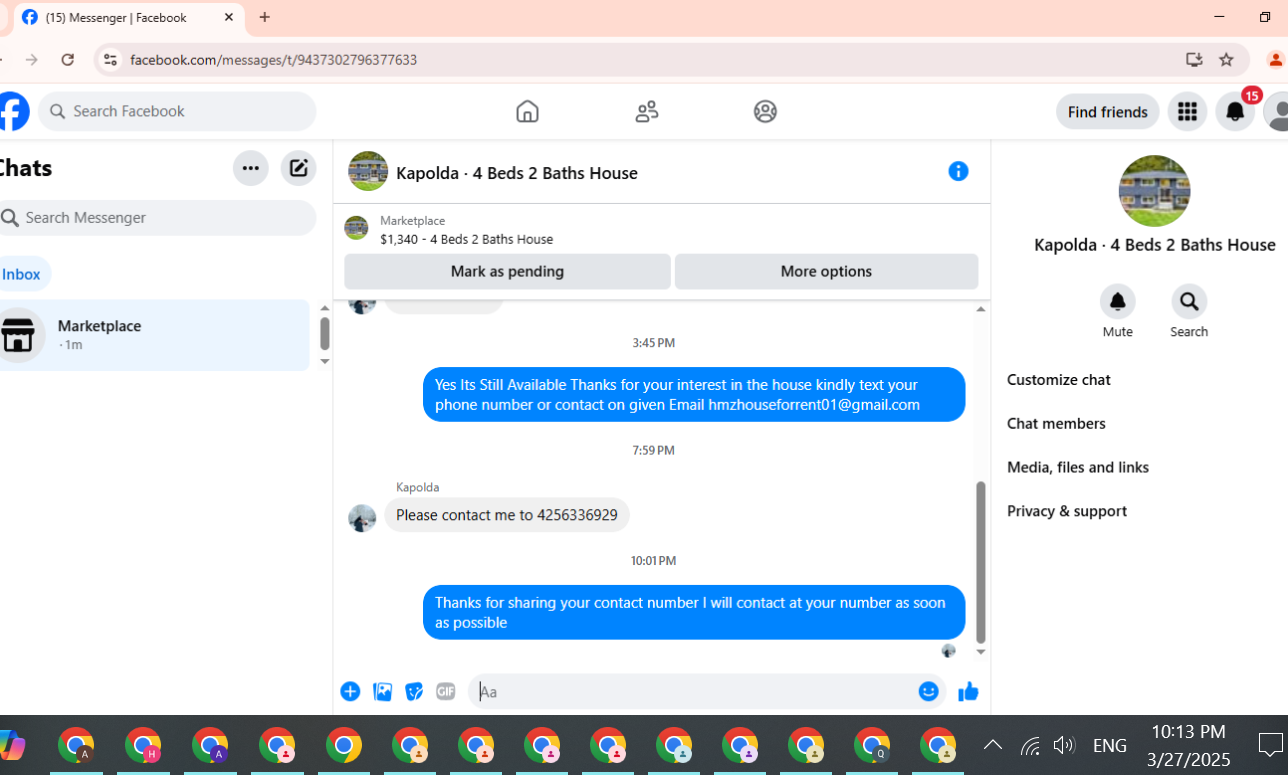This screenshot has width=1288, height=775.
Task: Open volume control in system tray
Action: 1063,745
